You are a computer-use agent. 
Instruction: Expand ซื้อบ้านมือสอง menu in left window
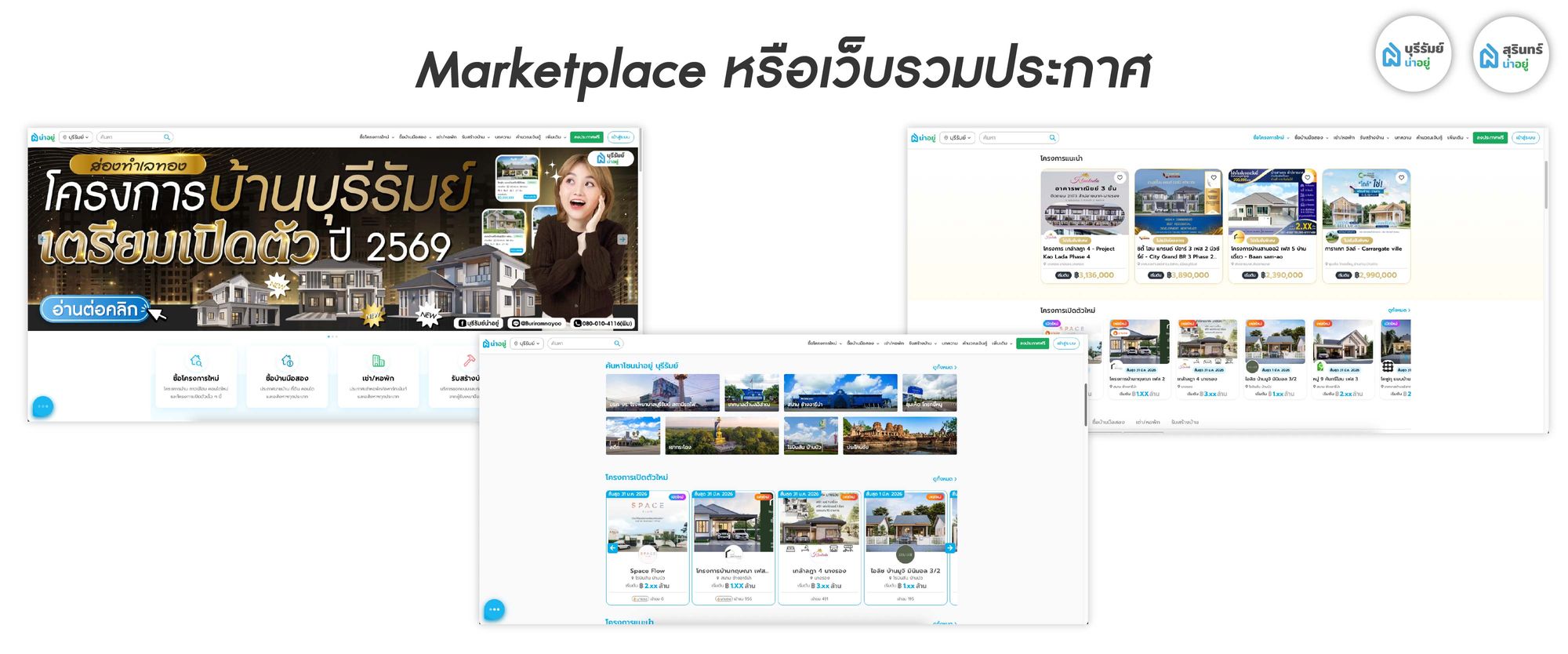416,137
